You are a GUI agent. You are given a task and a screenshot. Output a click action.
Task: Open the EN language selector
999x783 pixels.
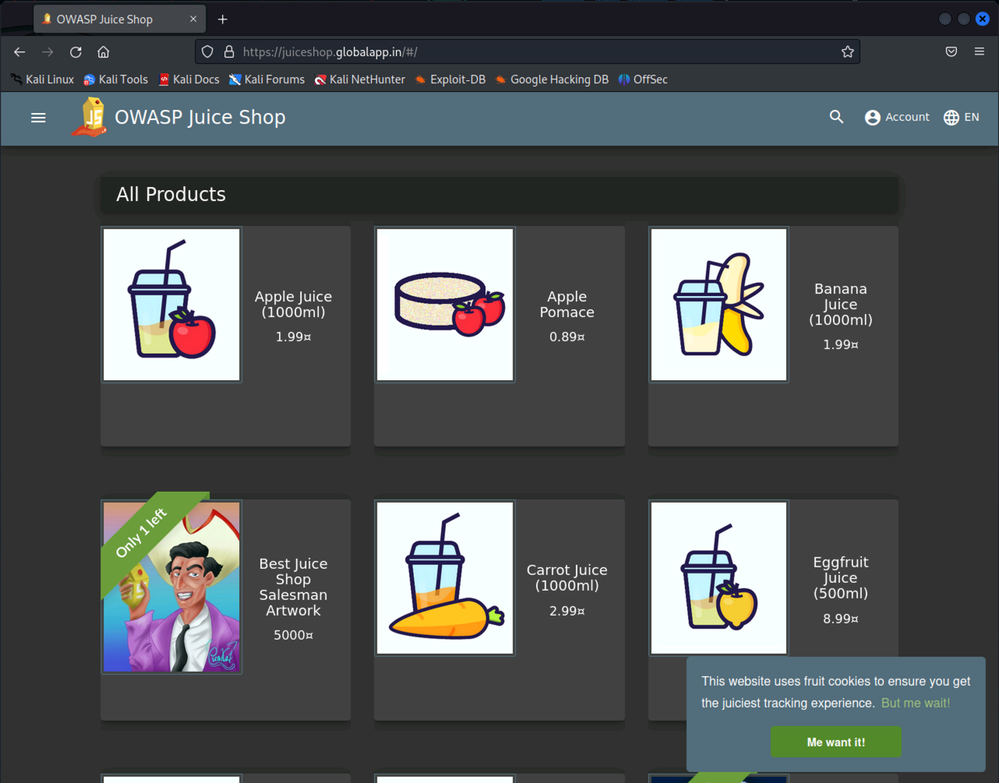[x=961, y=117]
